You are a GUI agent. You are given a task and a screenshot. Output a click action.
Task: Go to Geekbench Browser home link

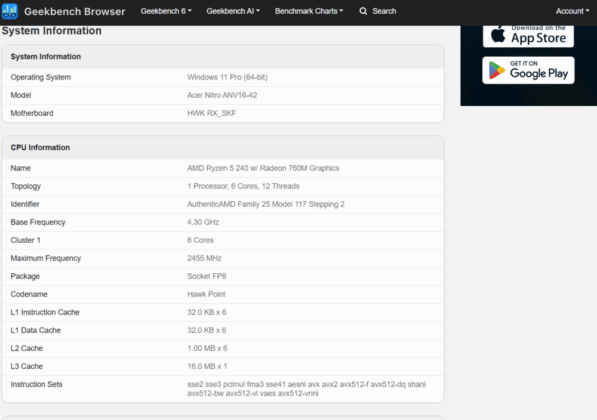pyautogui.click(x=75, y=11)
